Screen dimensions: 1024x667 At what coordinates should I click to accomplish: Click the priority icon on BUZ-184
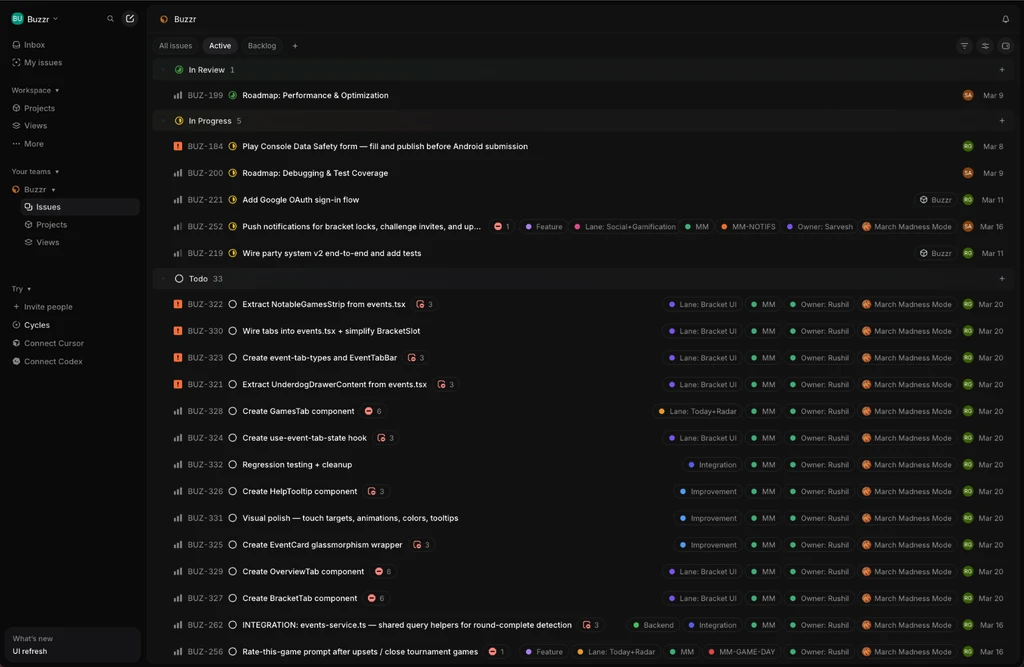click(x=178, y=146)
